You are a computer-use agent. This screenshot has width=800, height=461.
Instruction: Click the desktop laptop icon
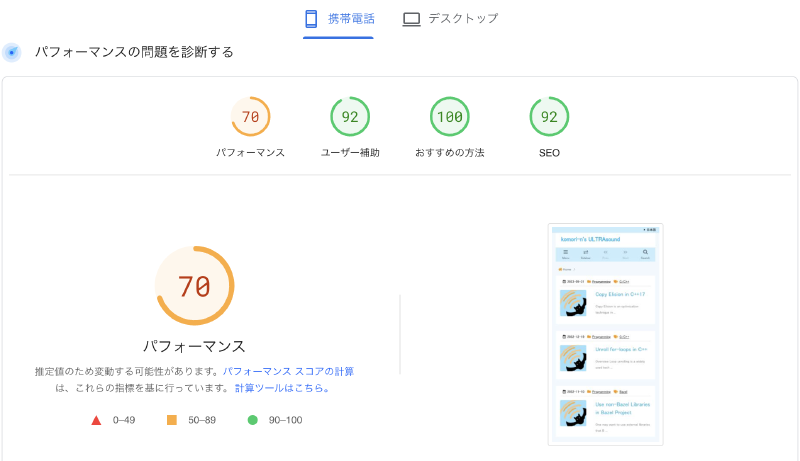point(411,19)
